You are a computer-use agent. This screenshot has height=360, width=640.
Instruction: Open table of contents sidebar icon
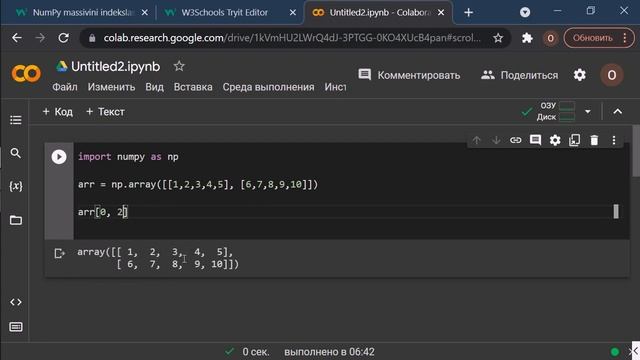pyautogui.click(x=16, y=120)
